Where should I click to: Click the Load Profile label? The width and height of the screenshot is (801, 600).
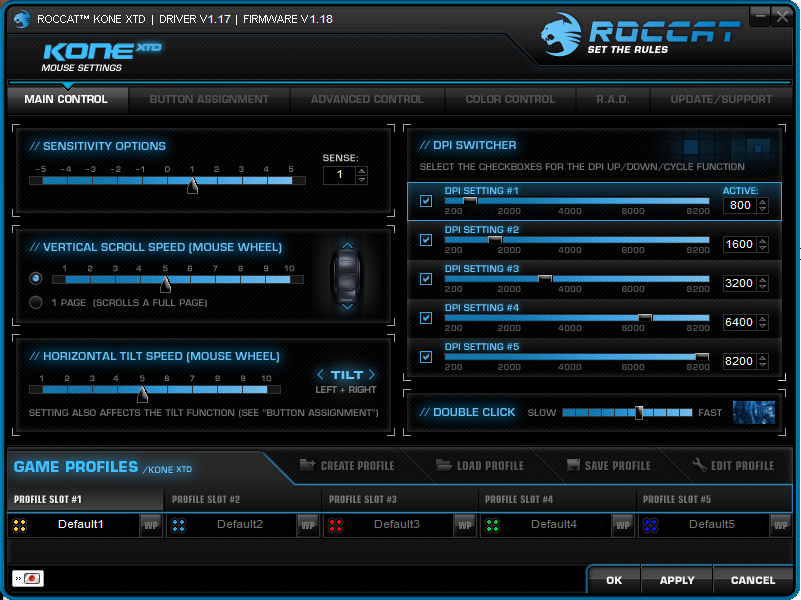pos(490,466)
